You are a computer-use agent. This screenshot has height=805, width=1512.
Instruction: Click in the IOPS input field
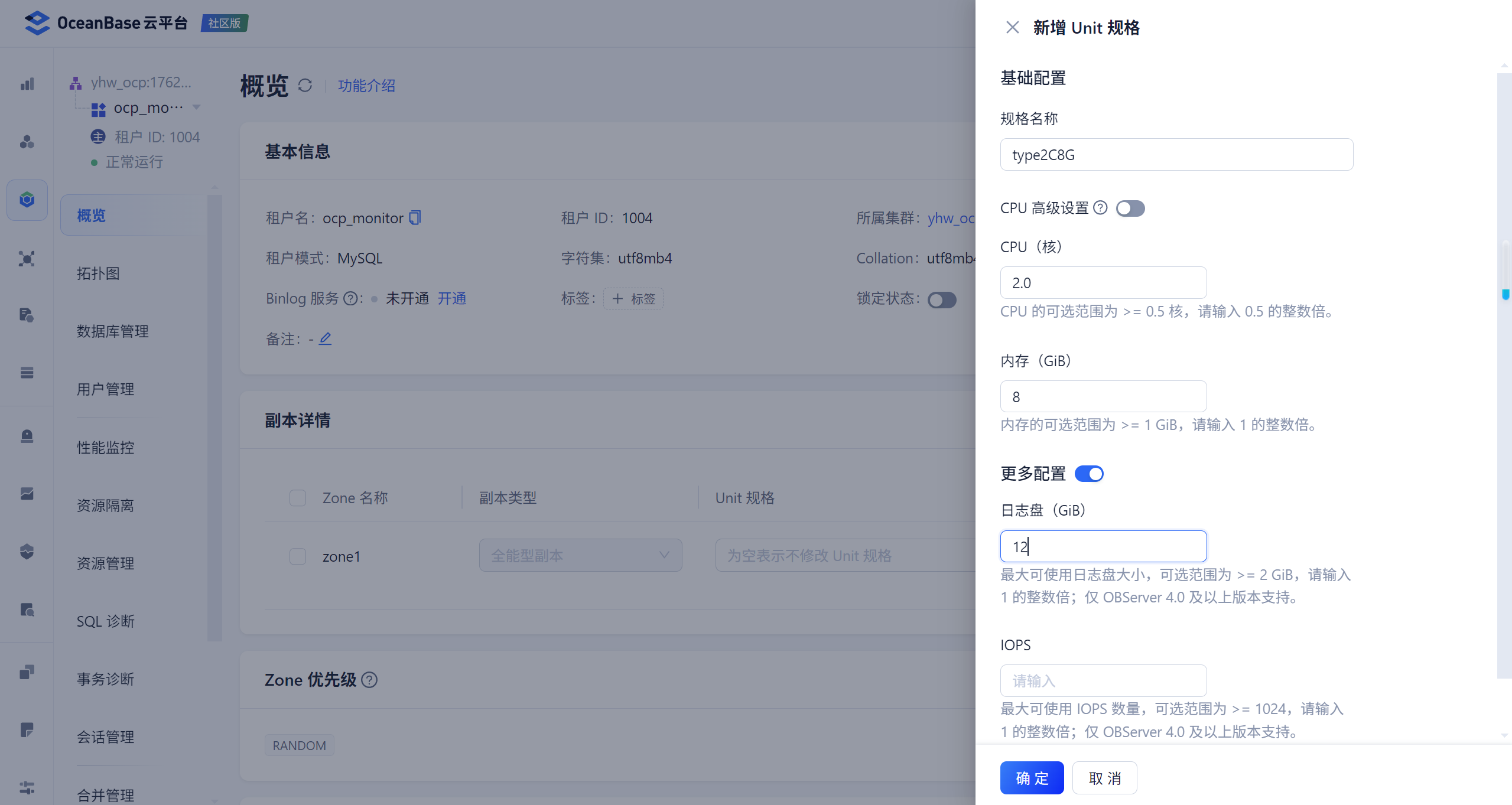point(1103,680)
